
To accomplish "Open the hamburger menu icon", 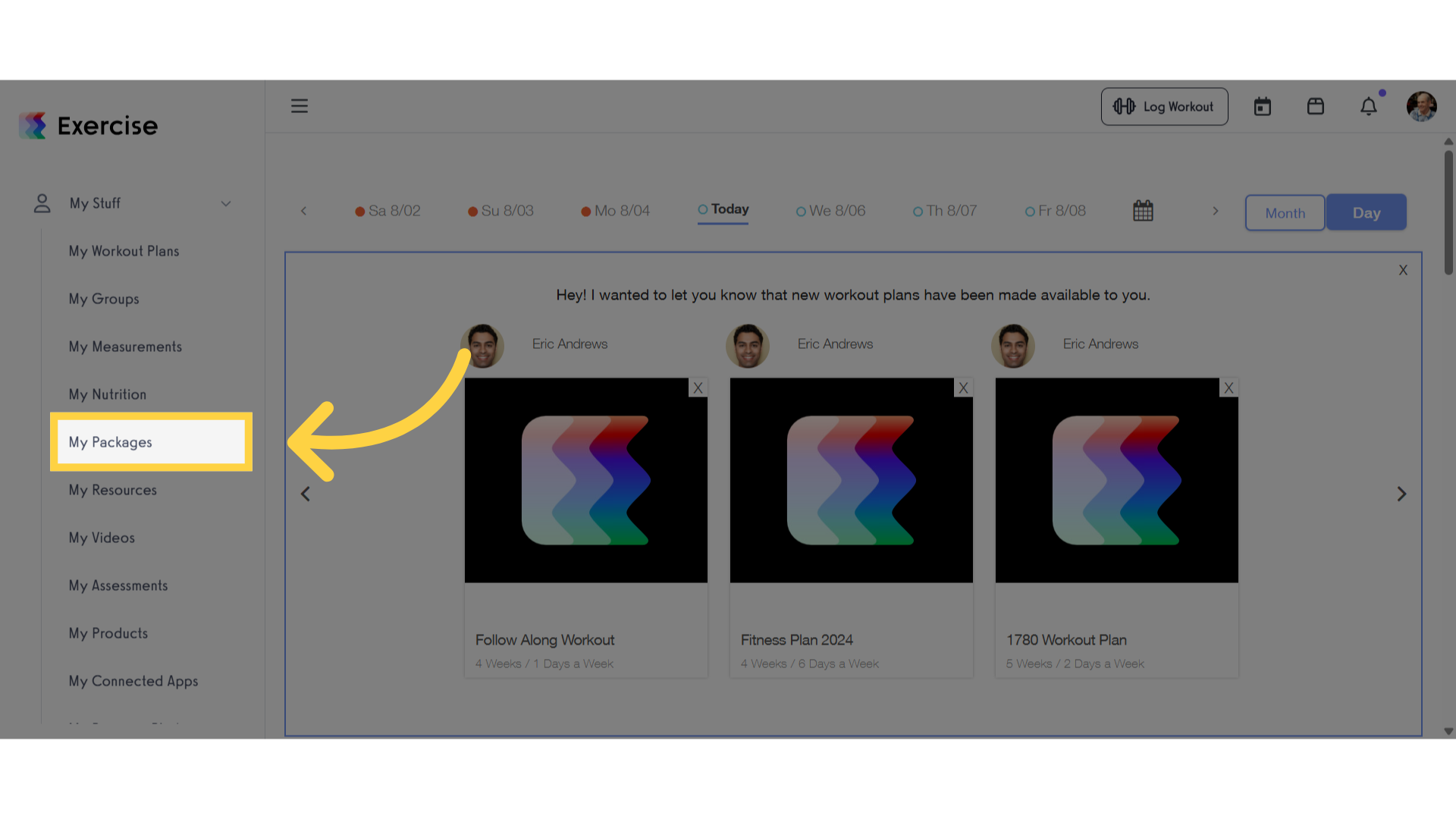I will click(300, 106).
